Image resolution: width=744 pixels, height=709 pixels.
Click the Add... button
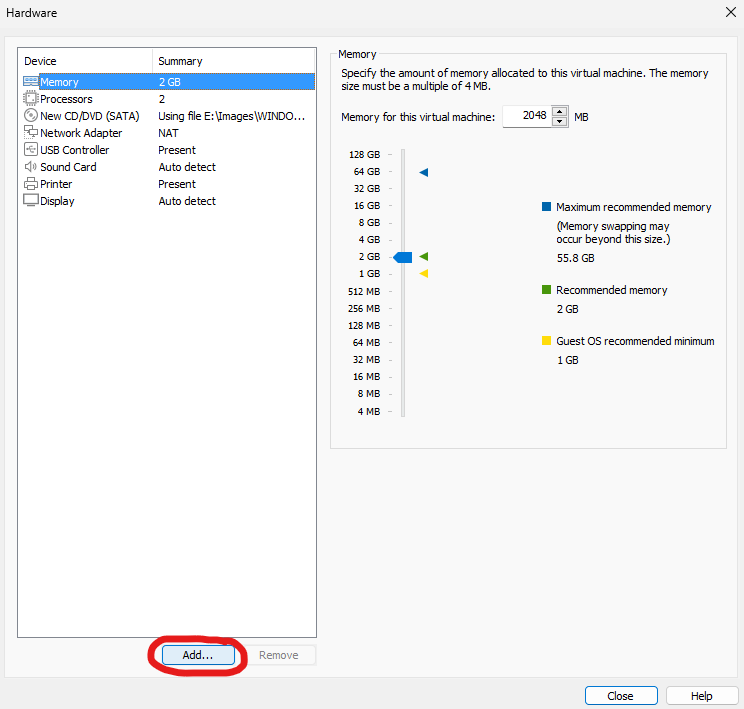tap(198, 655)
